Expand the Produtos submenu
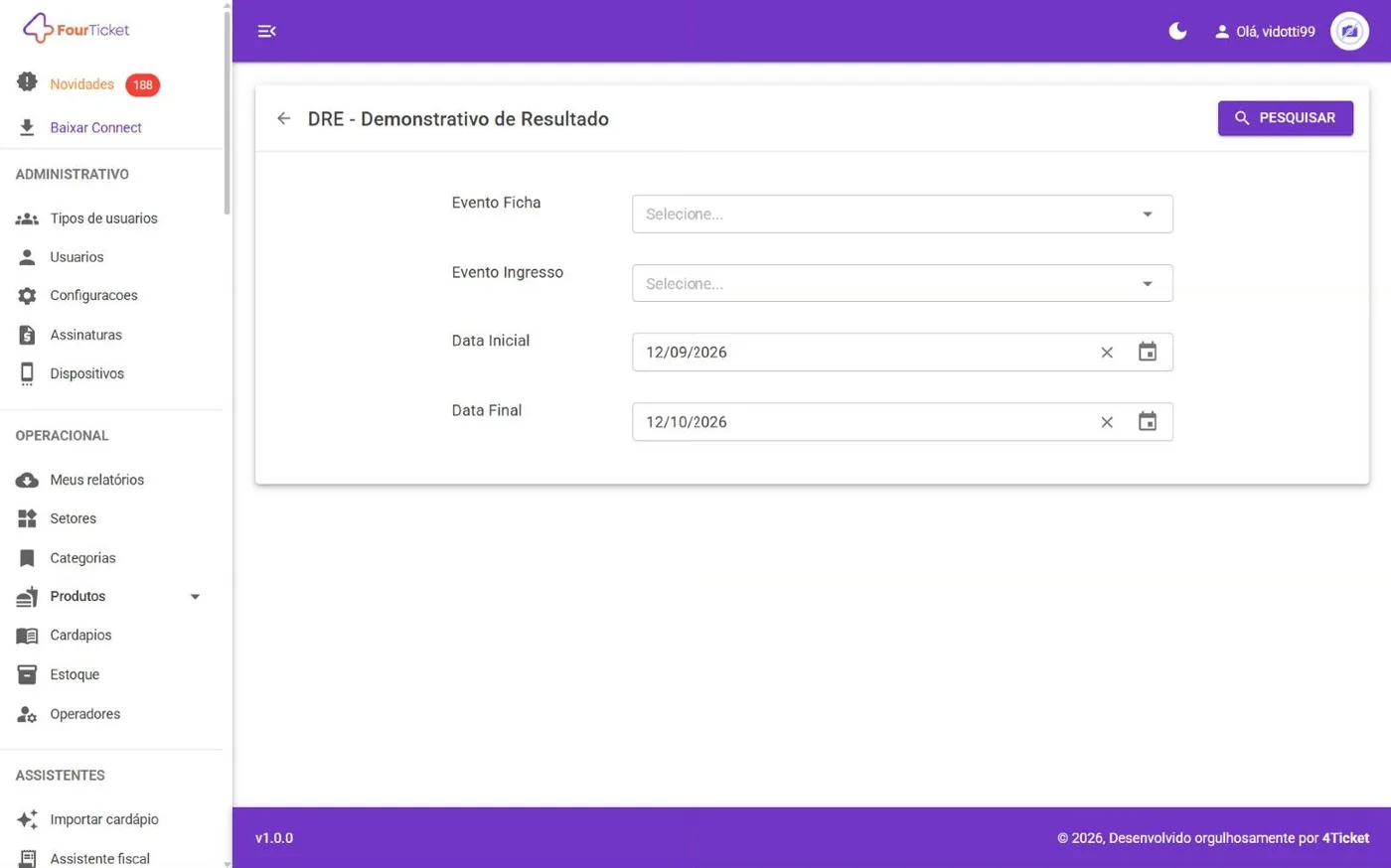Image resolution: width=1391 pixels, height=868 pixels. (x=195, y=597)
